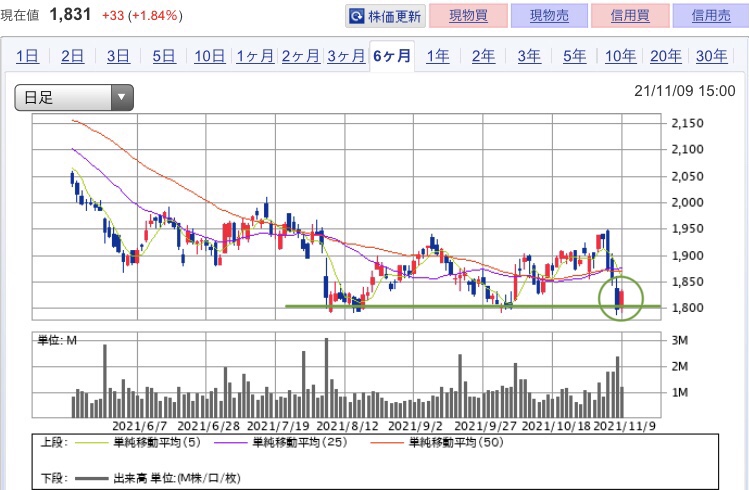Switch chart period to 20年
Image resolution: width=749 pixels, height=490 pixels.
click(x=665, y=56)
